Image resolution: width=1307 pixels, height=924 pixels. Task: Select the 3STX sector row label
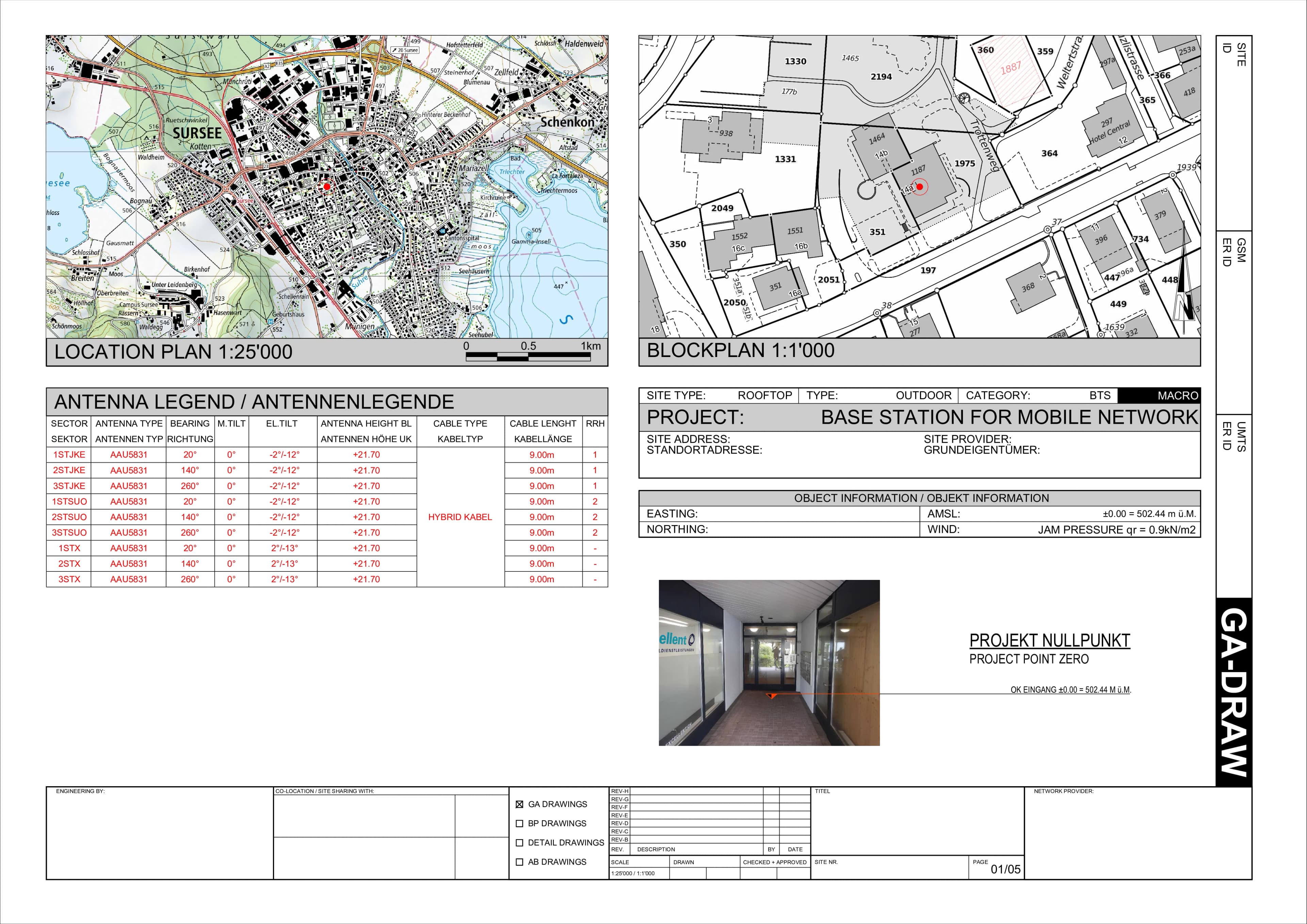(x=69, y=579)
